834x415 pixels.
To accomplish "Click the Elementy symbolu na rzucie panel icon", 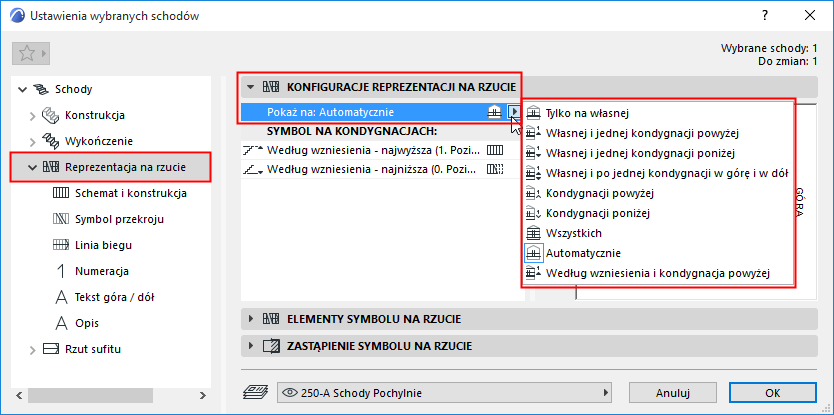I will coord(271,319).
